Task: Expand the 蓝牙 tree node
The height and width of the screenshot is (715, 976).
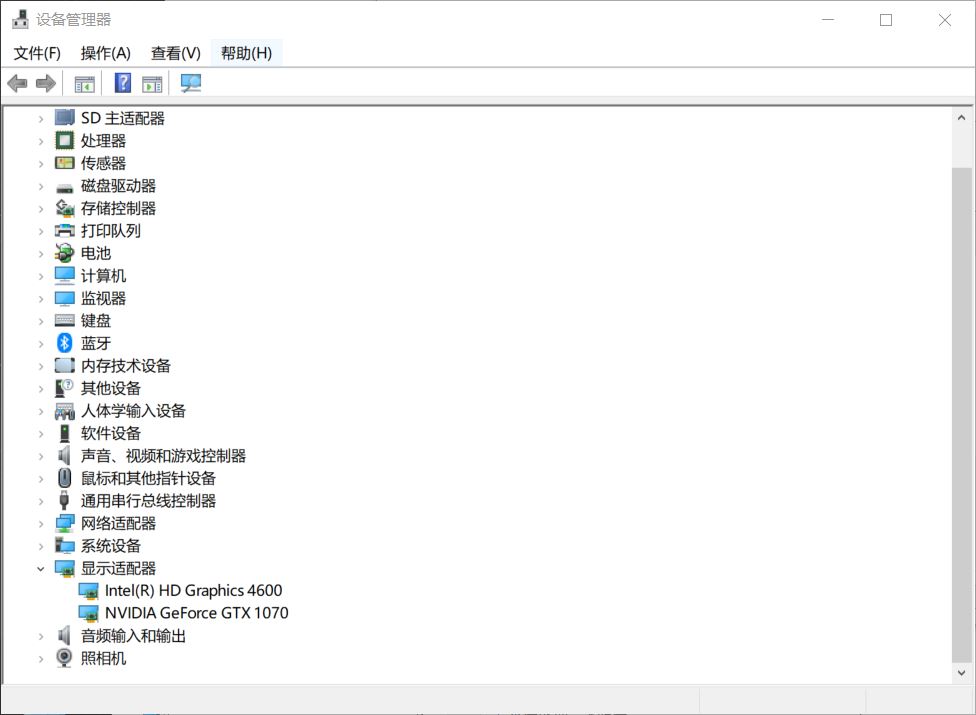Action: pos(40,343)
